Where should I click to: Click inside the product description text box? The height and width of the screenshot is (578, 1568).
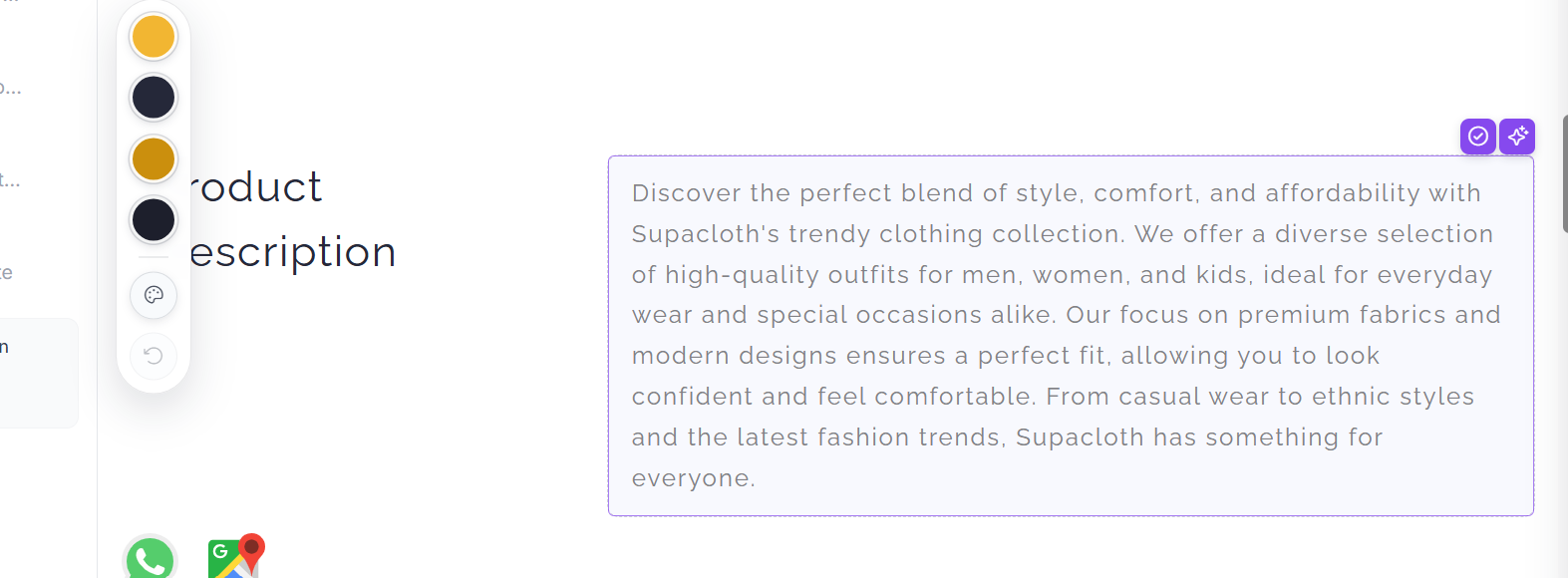[x=1071, y=336]
